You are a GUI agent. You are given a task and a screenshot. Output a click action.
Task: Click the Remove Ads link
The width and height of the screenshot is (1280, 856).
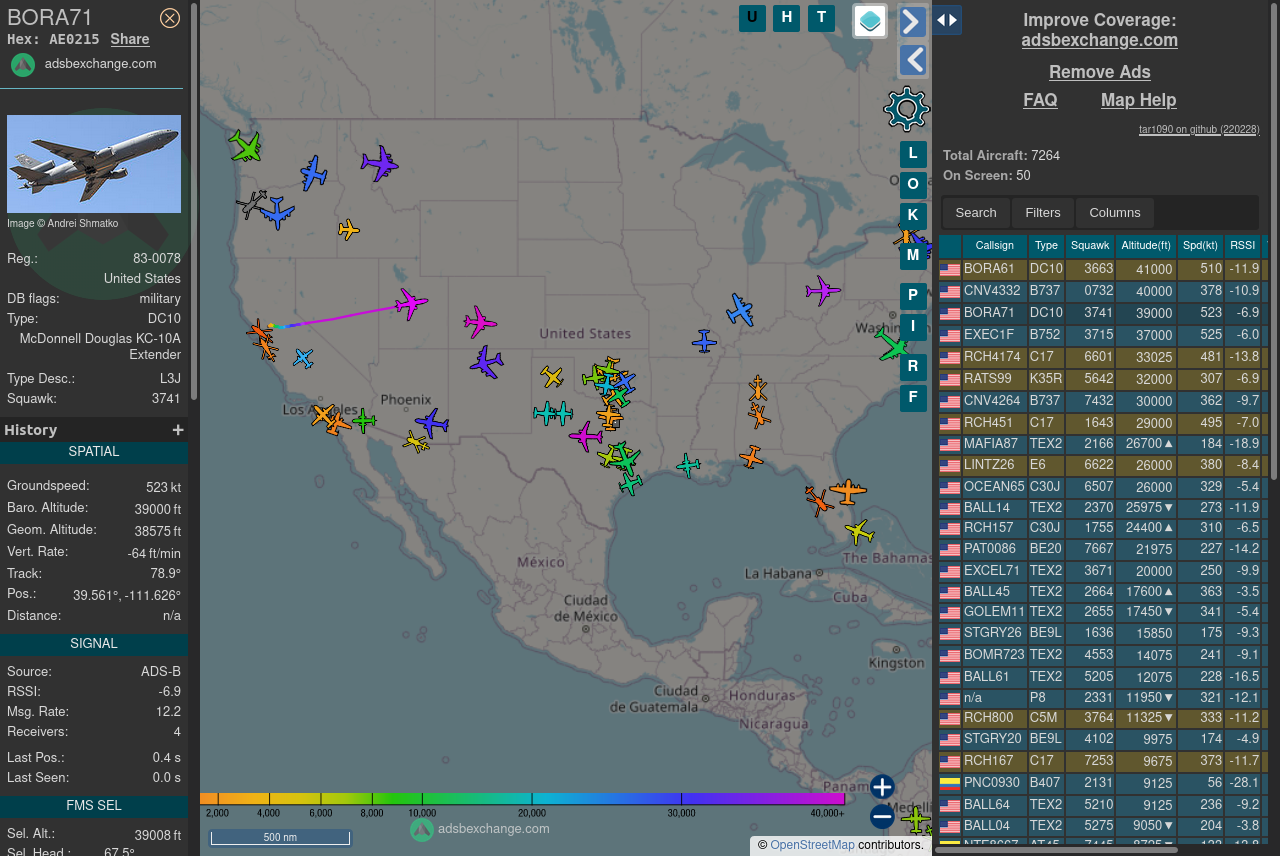(1099, 72)
